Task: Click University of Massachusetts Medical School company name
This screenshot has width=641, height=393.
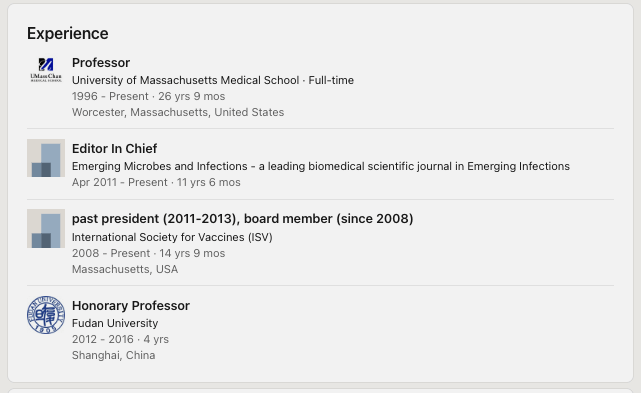Action: point(186,80)
